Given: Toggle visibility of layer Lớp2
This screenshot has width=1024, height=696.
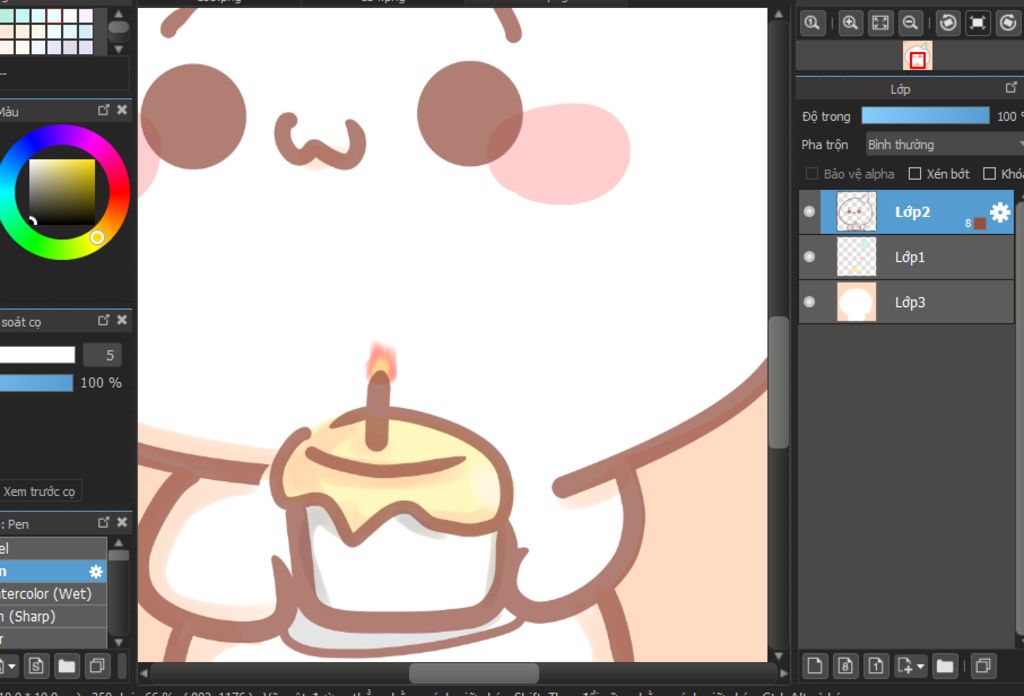Looking at the screenshot, I should click(x=809, y=212).
